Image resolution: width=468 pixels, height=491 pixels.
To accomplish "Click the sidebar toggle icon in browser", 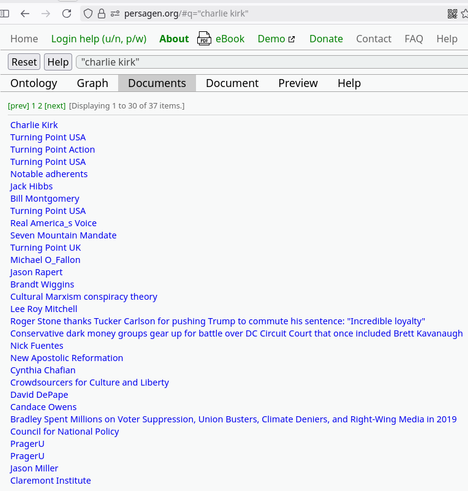I will click(x=4, y=14).
